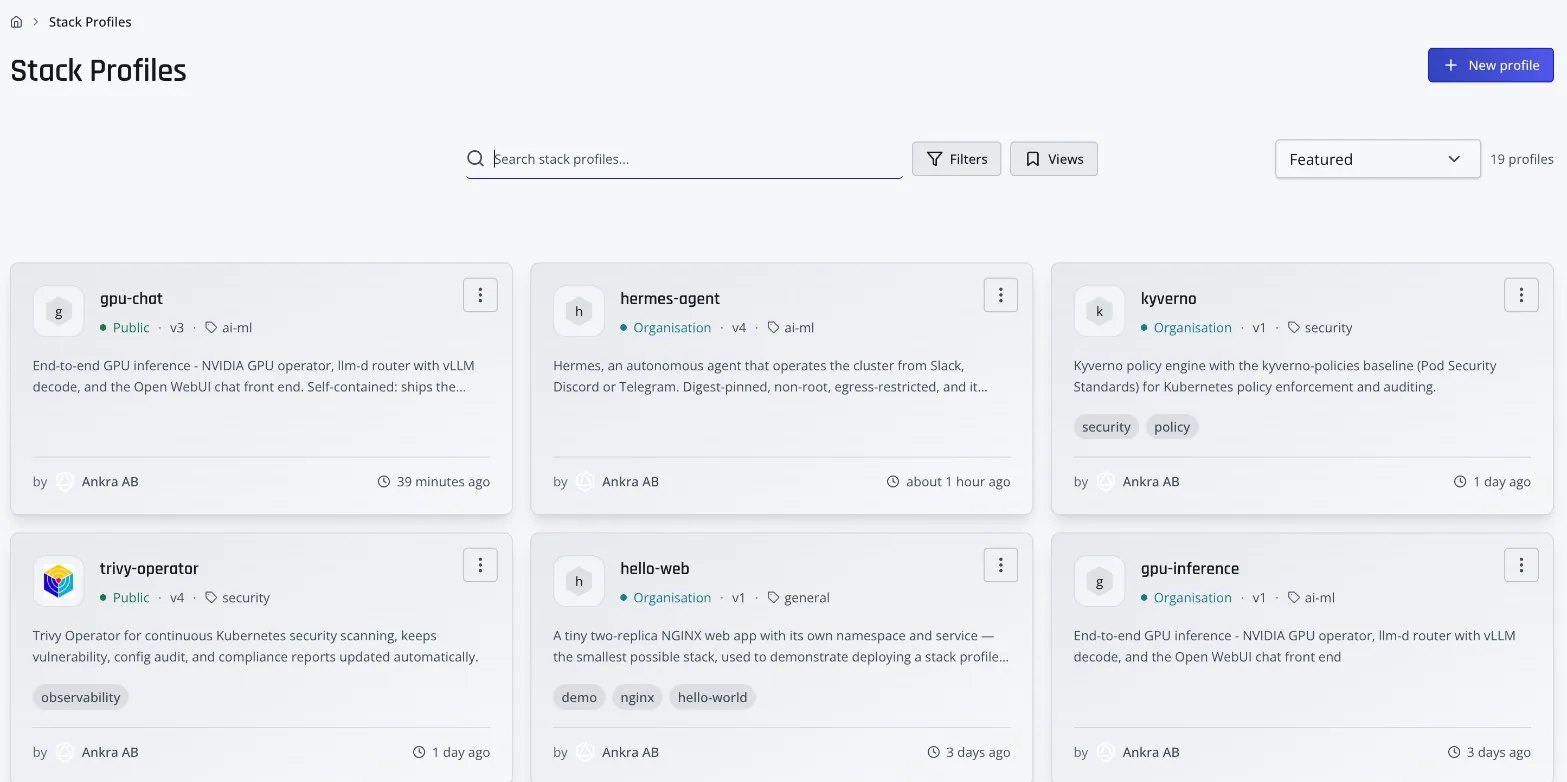
Task: Open the three-dot menu on gpu-inference card
Action: [1521, 565]
